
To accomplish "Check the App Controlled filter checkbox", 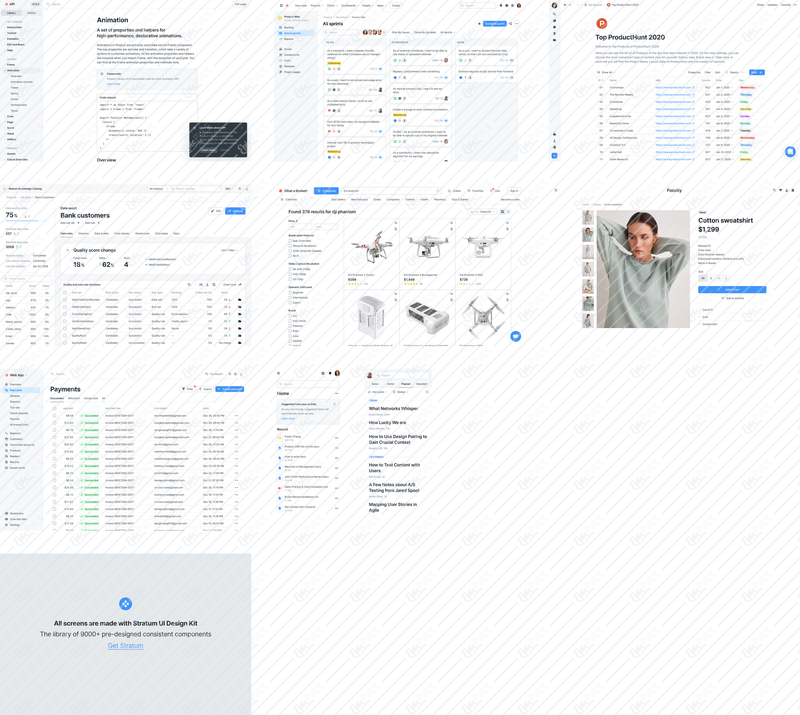I will click(290, 241).
